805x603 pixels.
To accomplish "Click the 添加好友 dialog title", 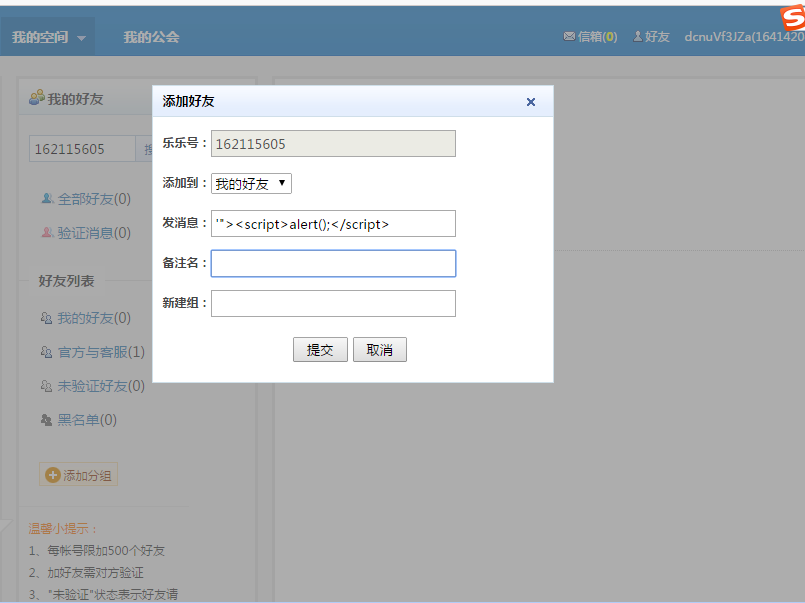I will [188, 101].
